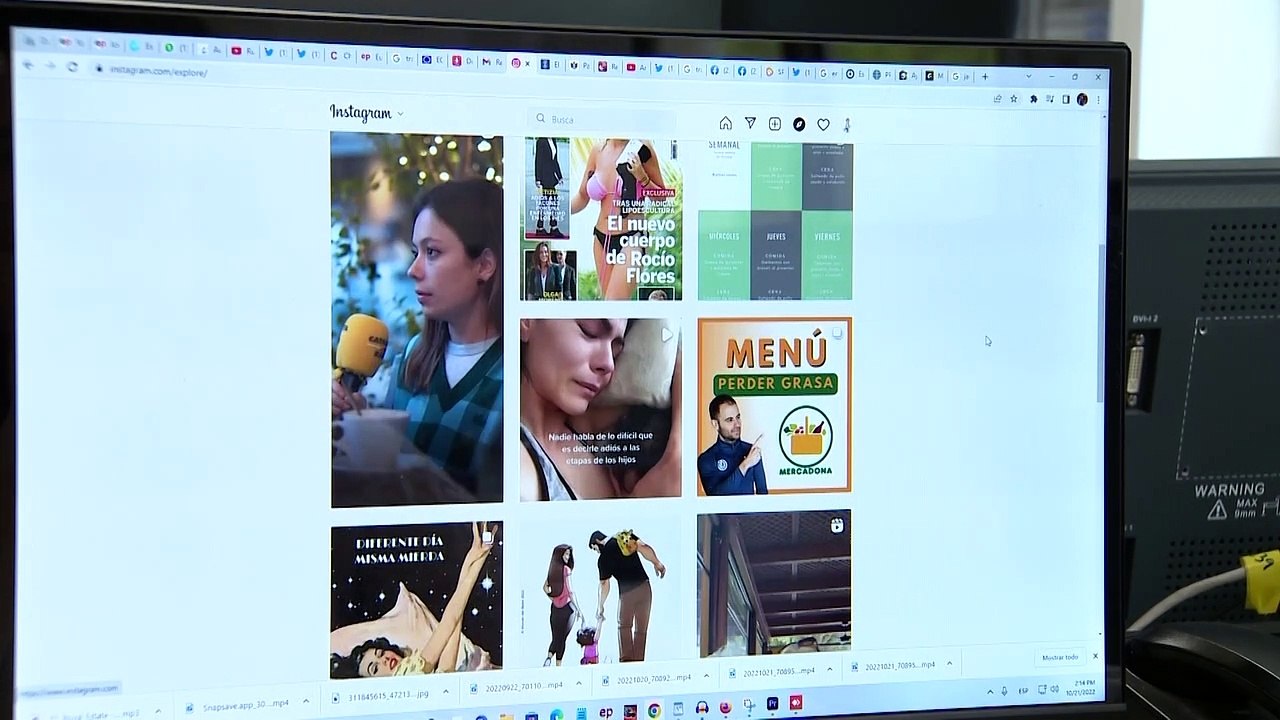Reload the Instagram page
The image size is (1280, 720).
(x=72, y=67)
